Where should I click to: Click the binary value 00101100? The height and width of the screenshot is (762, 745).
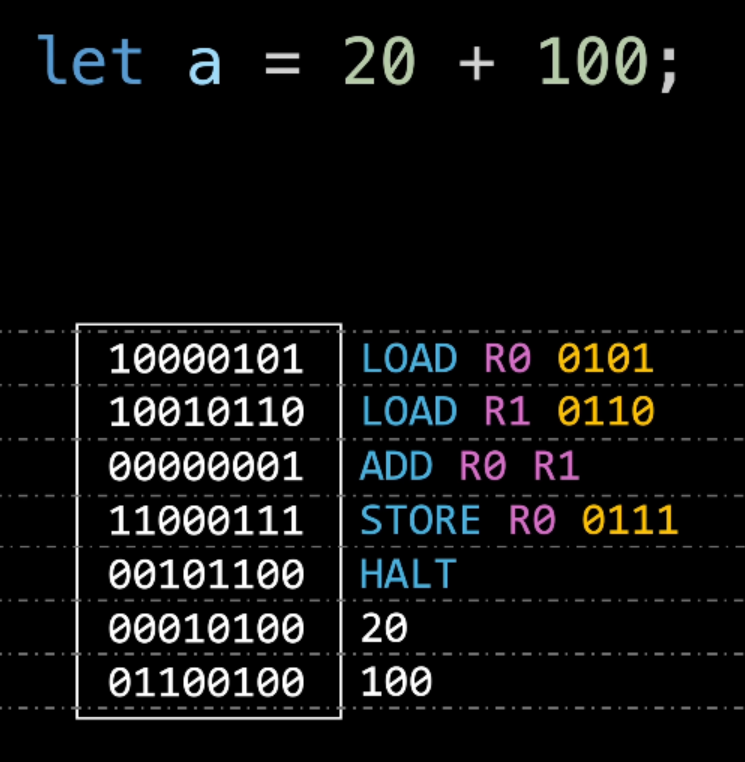[x=206, y=574]
